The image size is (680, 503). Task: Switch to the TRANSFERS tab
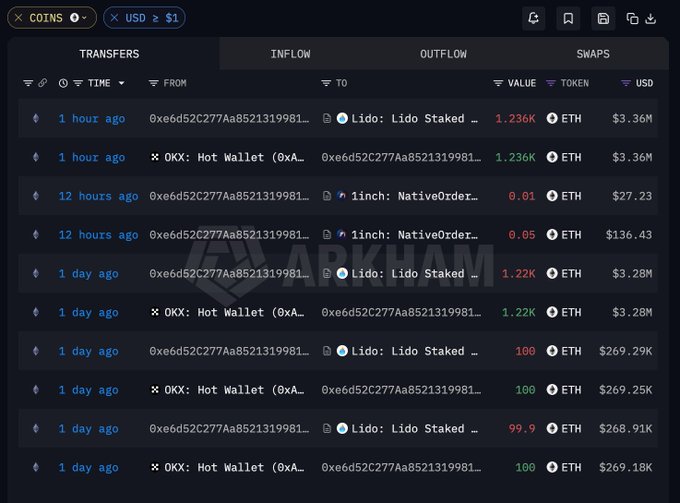[x=109, y=54]
